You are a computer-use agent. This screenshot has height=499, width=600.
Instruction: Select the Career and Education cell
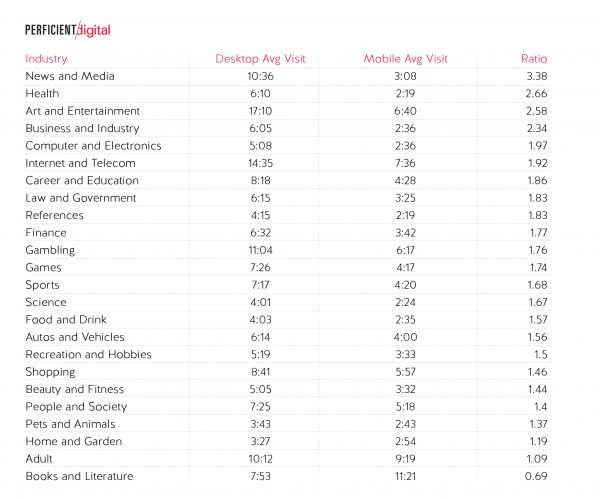point(82,181)
